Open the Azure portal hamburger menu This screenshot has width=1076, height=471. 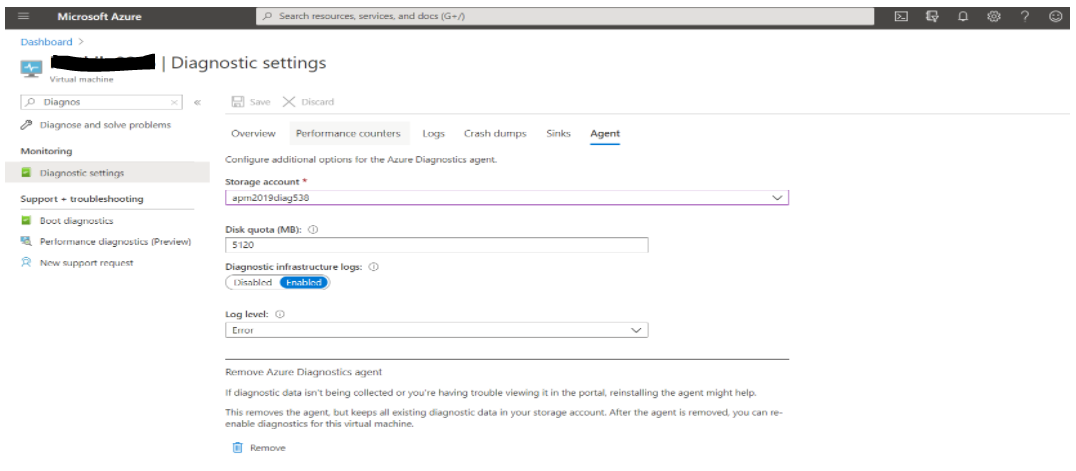24,16
